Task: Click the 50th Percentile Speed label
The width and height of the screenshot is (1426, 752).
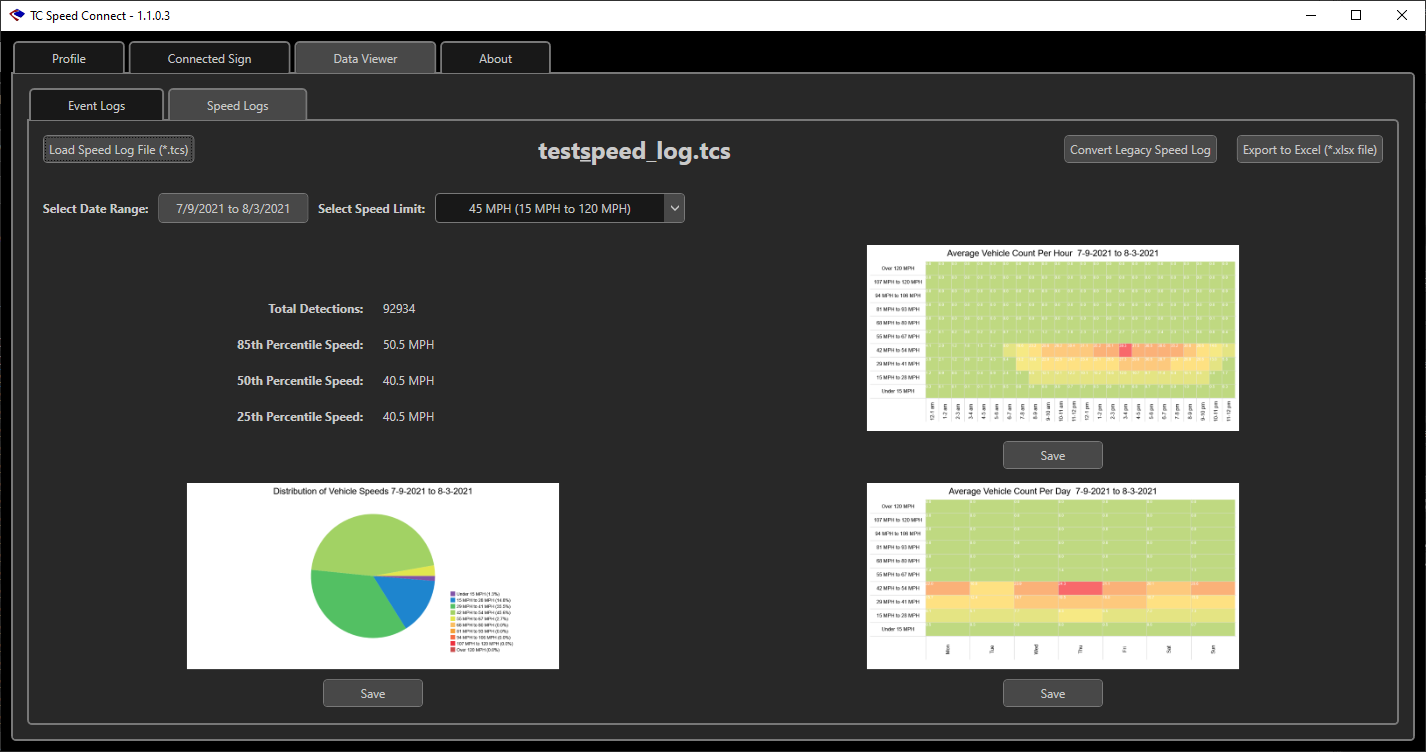Action: pos(300,381)
